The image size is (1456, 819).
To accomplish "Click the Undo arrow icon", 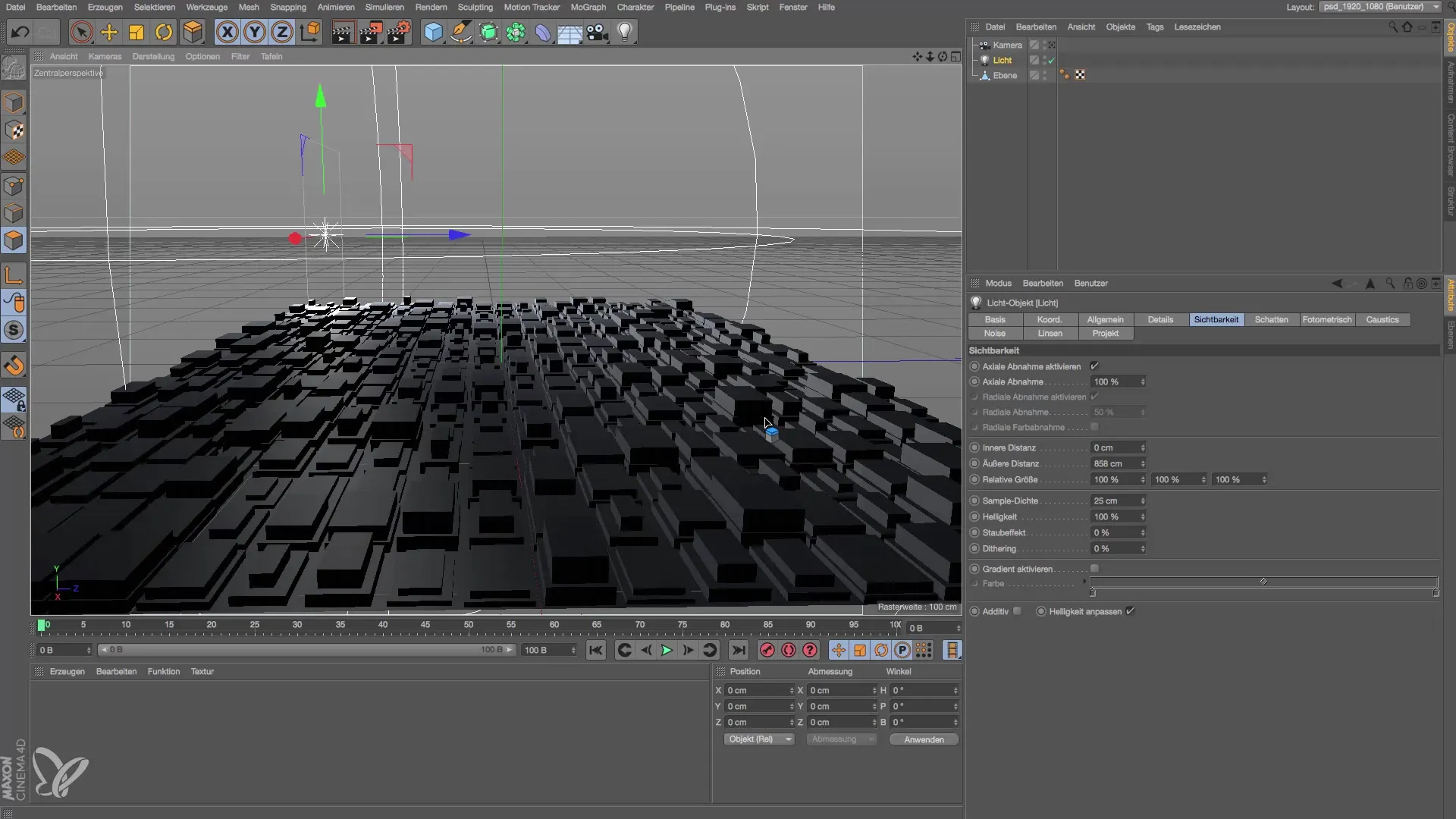I will [20, 32].
